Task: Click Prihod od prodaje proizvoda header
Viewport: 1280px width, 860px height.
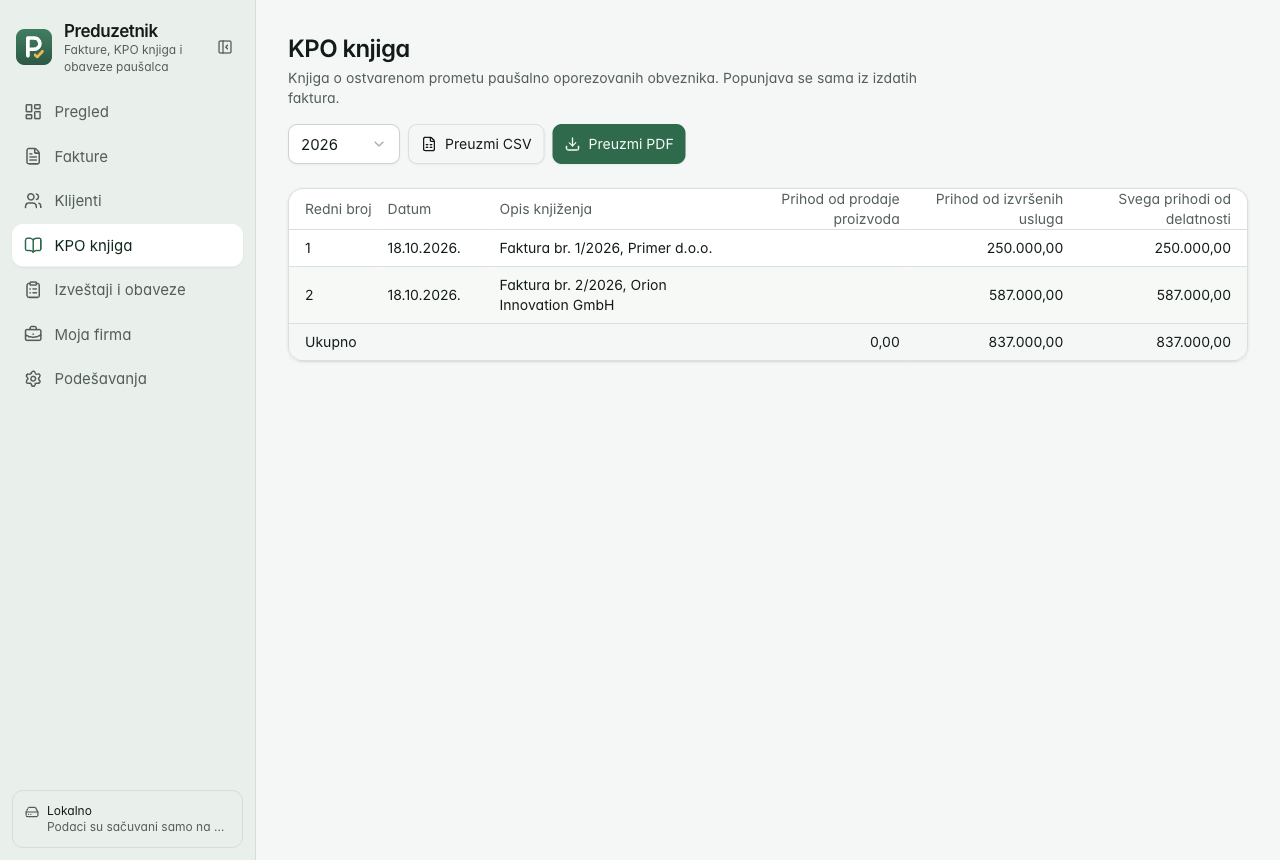Action: 840,209
